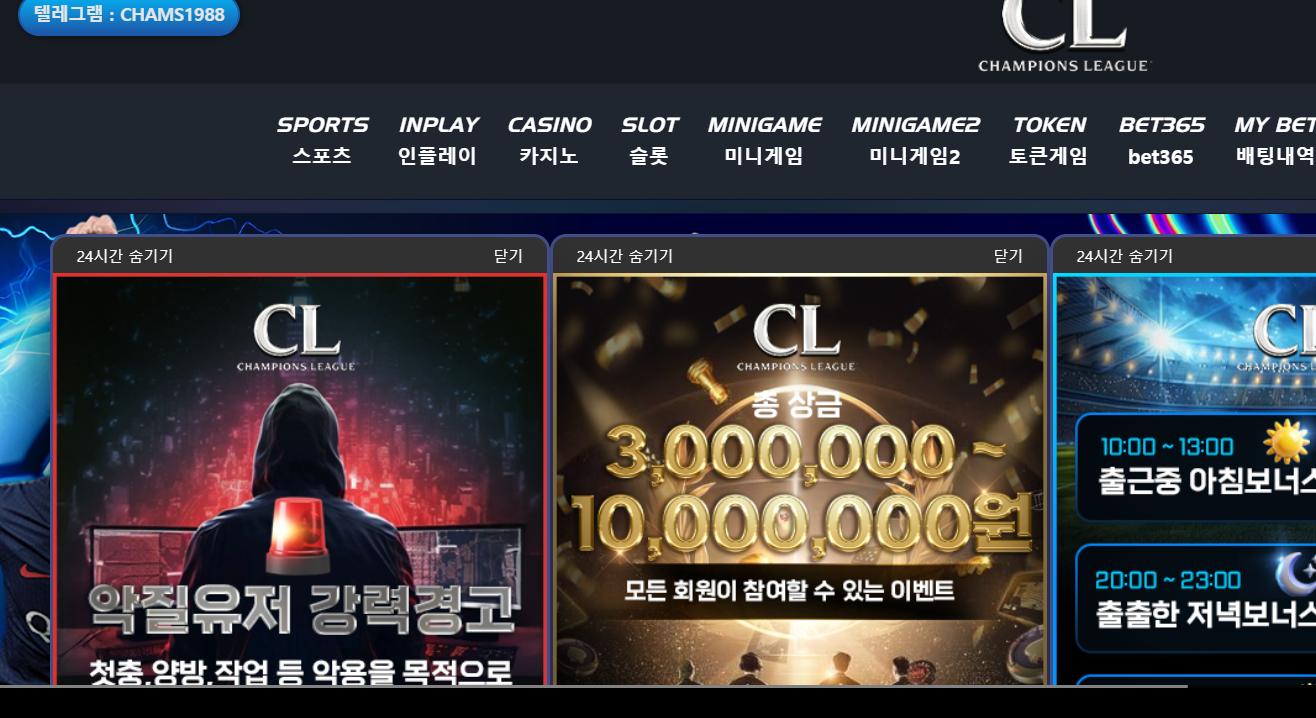The width and height of the screenshot is (1316, 718).
Task: Open the SPORTS 스포츠 menu
Action: click(x=322, y=140)
